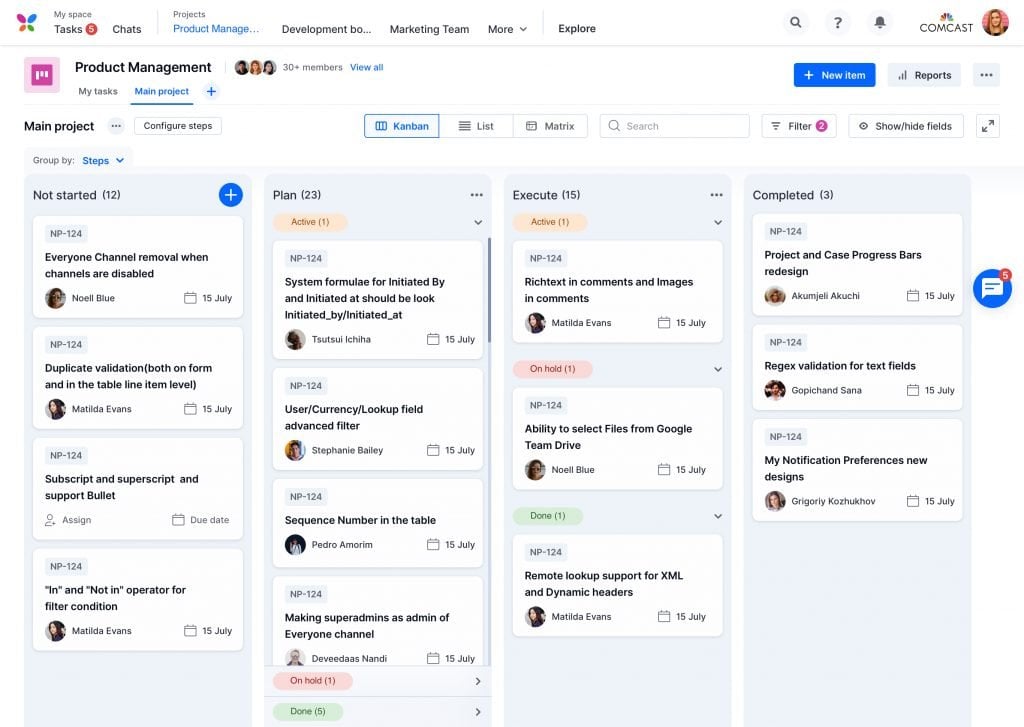Click Pedro Amorim avatar
1024x727 pixels.
(295, 544)
